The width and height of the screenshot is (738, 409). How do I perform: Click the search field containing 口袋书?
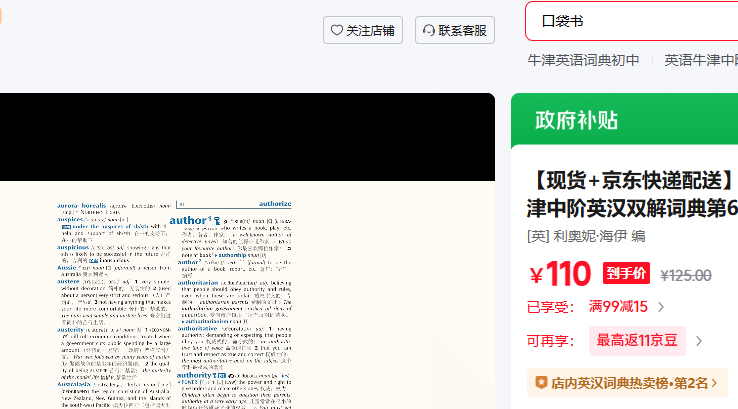click(x=630, y=20)
